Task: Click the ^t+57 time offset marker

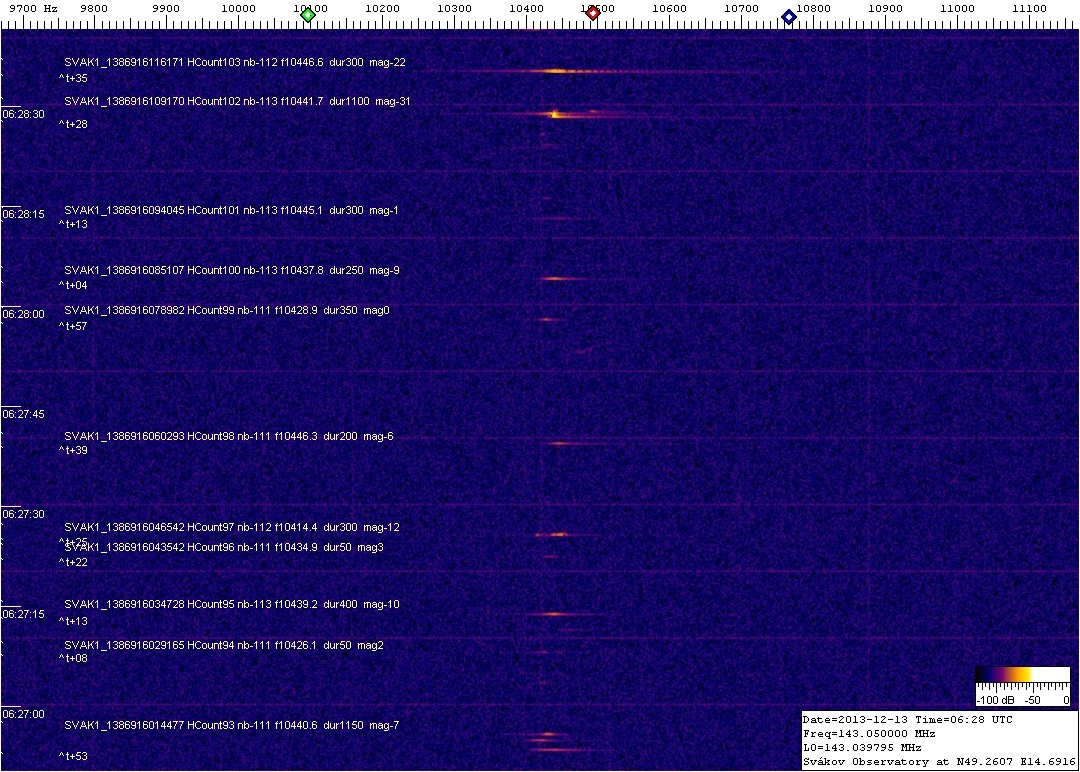Action: 73,326
